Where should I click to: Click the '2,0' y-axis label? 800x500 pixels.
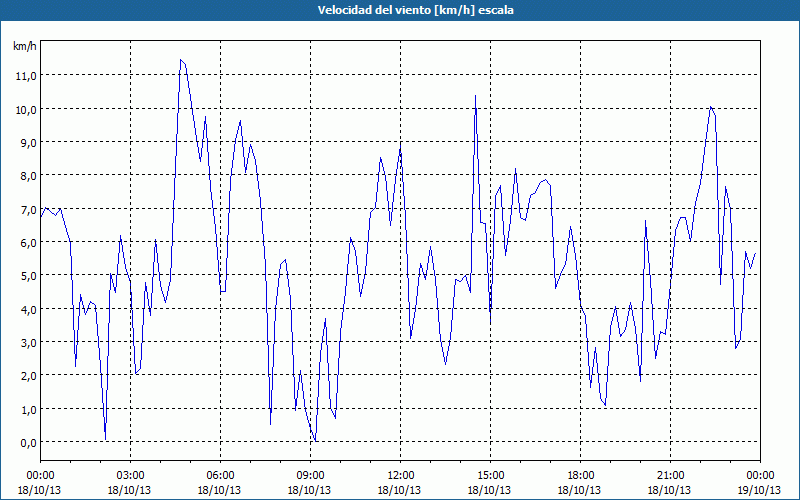pyautogui.click(x=29, y=376)
